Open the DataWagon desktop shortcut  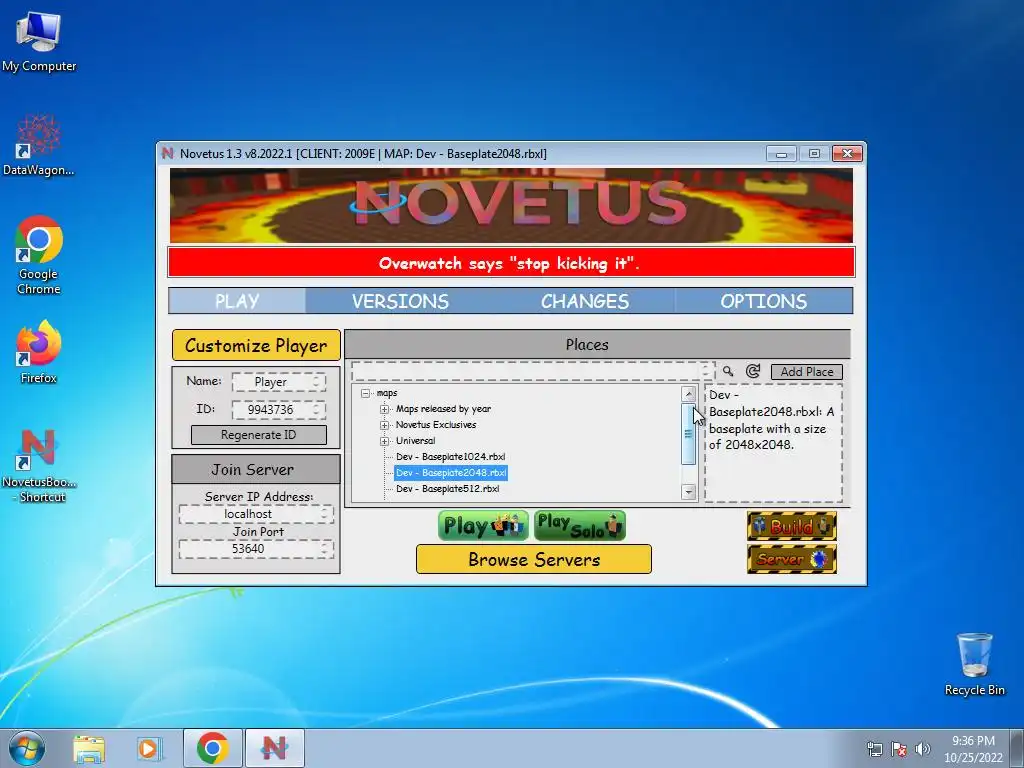click(39, 145)
